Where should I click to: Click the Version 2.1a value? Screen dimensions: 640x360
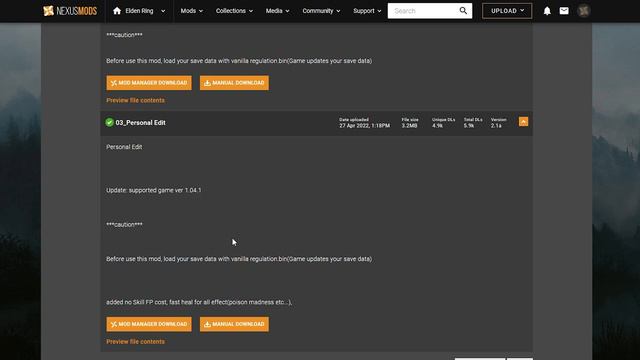click(496, 126)
